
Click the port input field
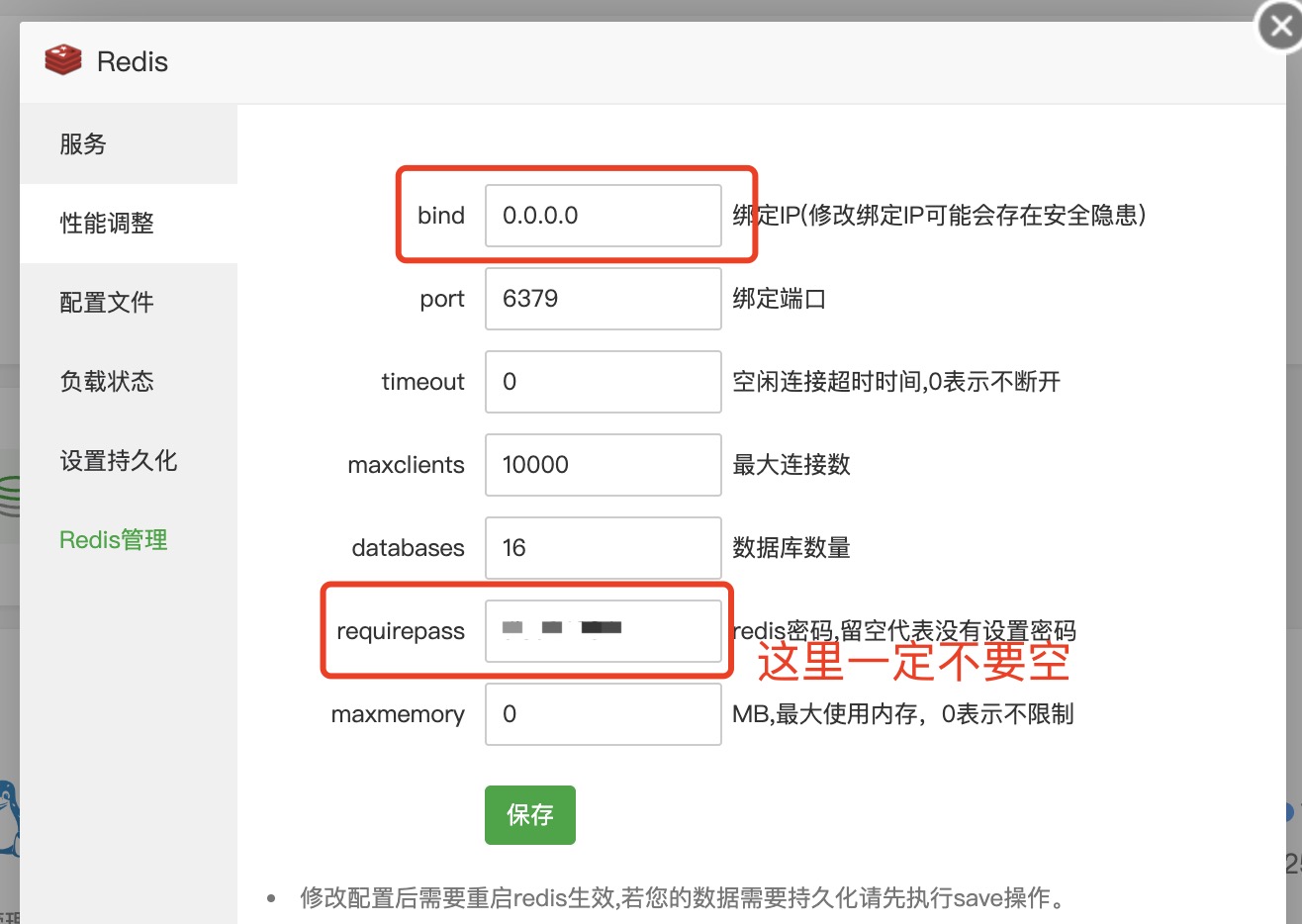(604, 299)
